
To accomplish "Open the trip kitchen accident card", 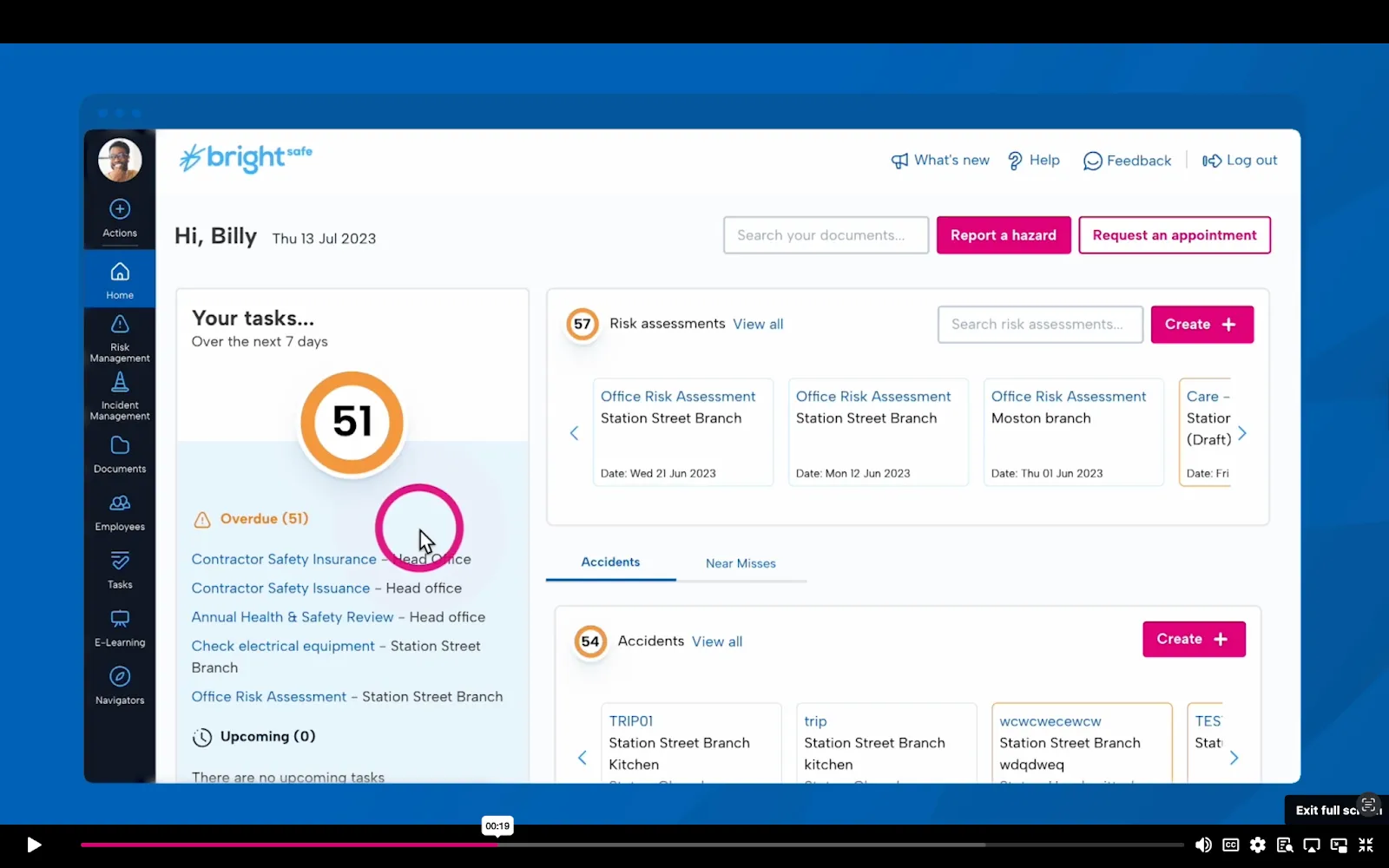I will pyautogui.click(x=886, y=743).
